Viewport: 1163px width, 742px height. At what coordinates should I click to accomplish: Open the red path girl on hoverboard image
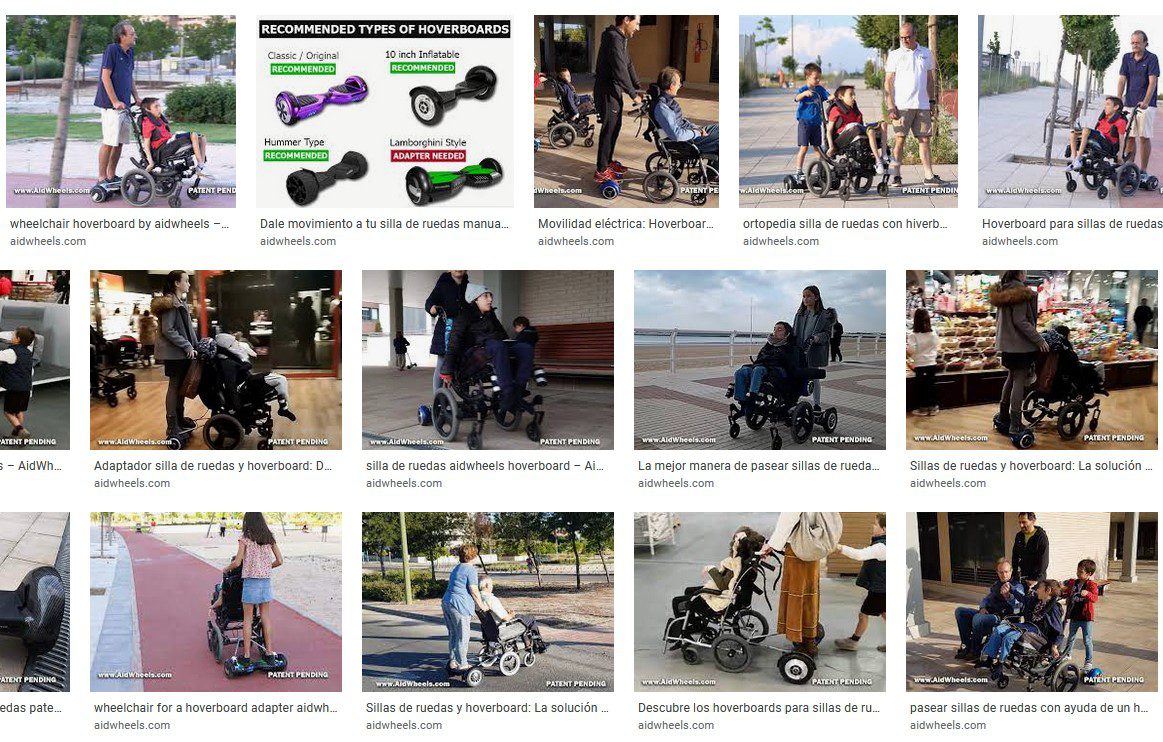click(x=216, y=602)
